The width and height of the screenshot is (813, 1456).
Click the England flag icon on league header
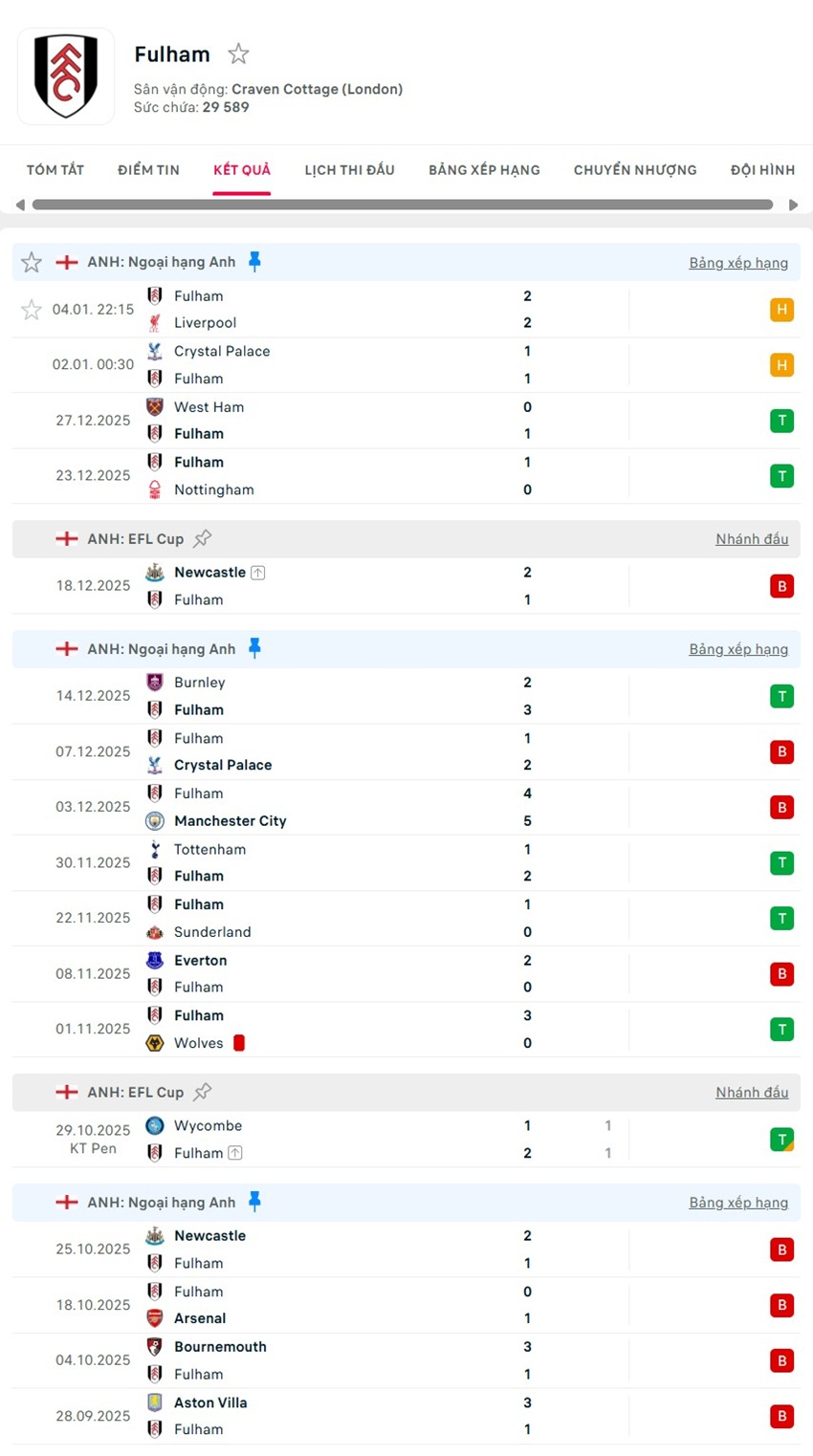66,261
